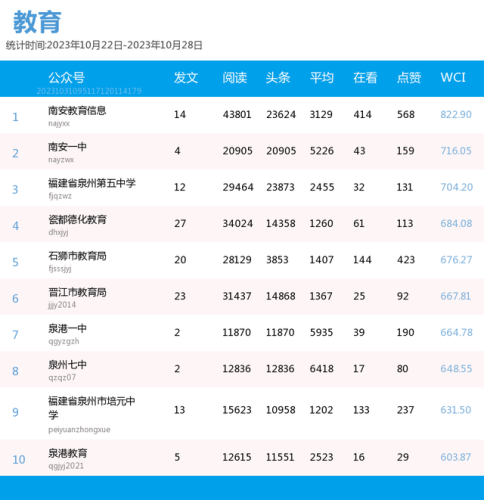Click the average value 5226
This screenshot has width=484, height=500.
[322, 151]
